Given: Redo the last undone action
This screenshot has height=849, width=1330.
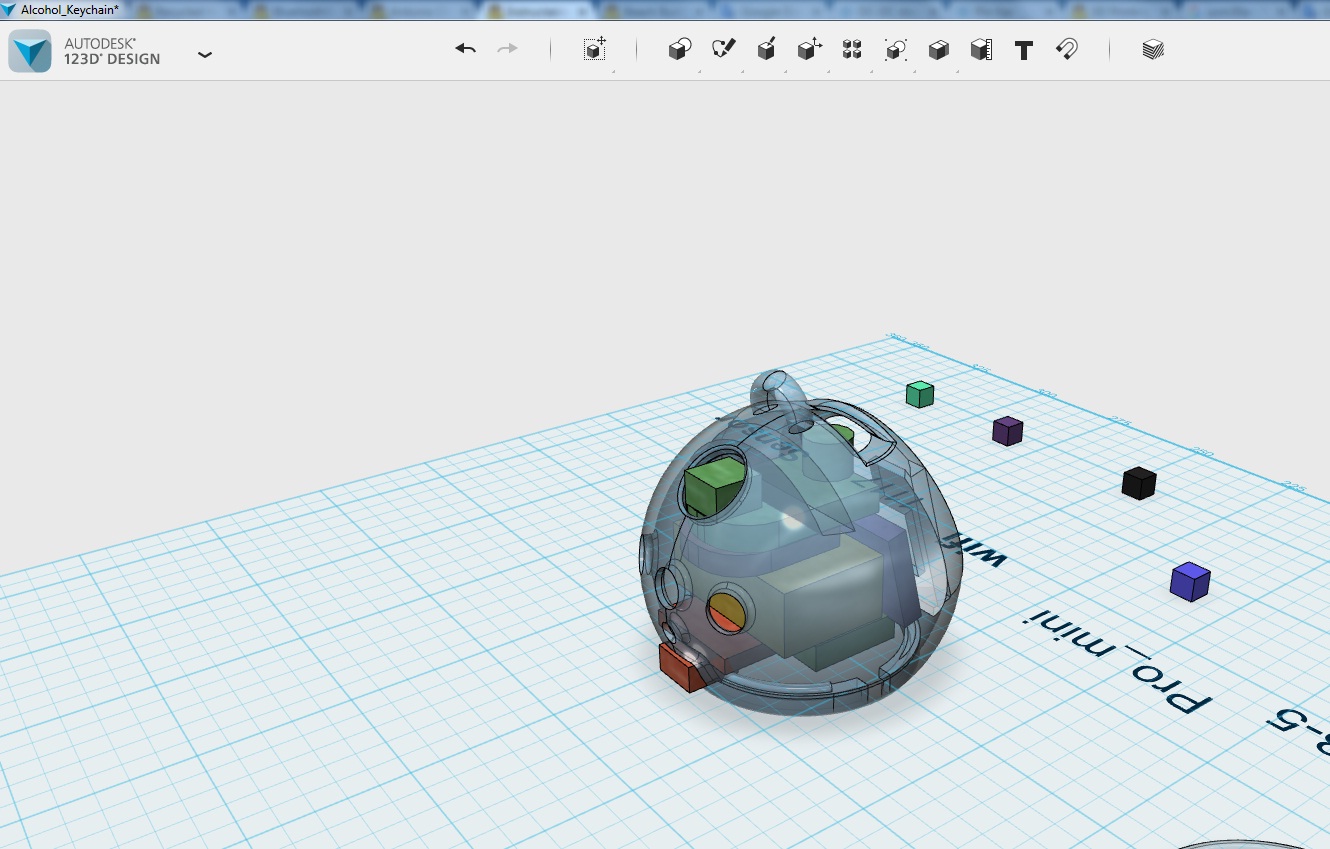Looking at the screenshot, I should point(508,49).
